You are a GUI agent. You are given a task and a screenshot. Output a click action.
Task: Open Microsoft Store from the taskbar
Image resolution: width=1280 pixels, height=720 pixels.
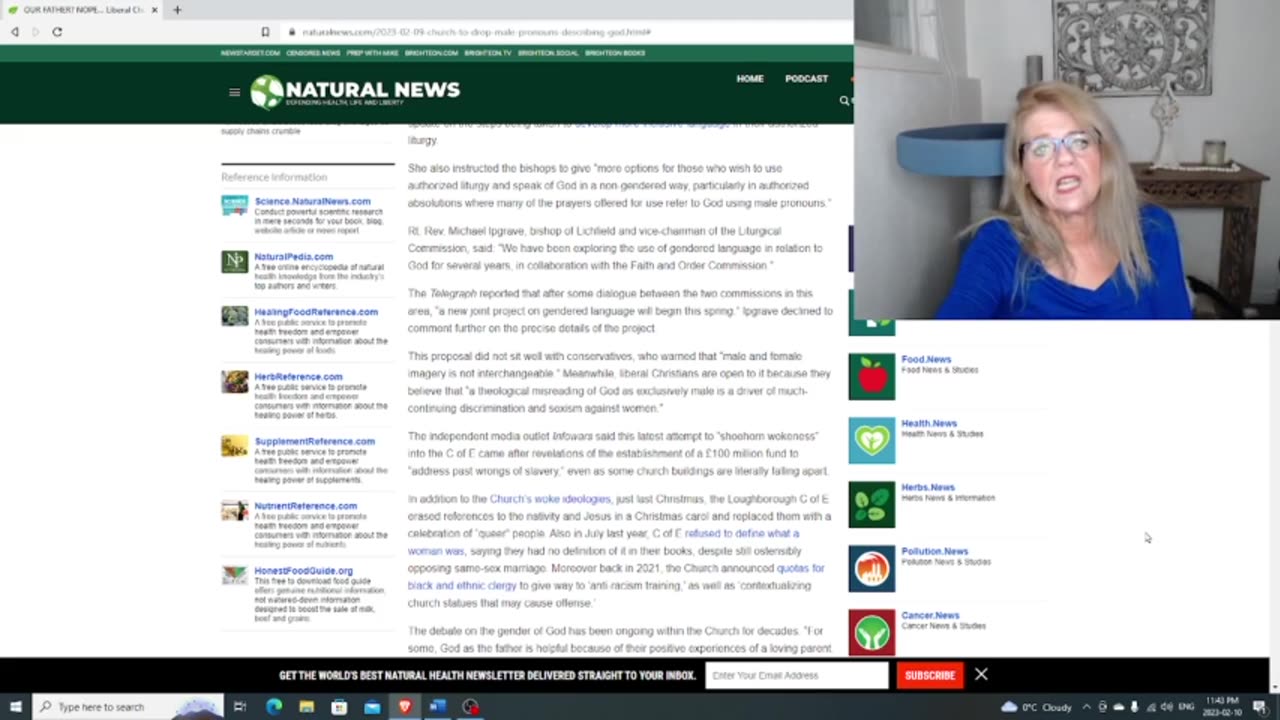click(339, 707)
